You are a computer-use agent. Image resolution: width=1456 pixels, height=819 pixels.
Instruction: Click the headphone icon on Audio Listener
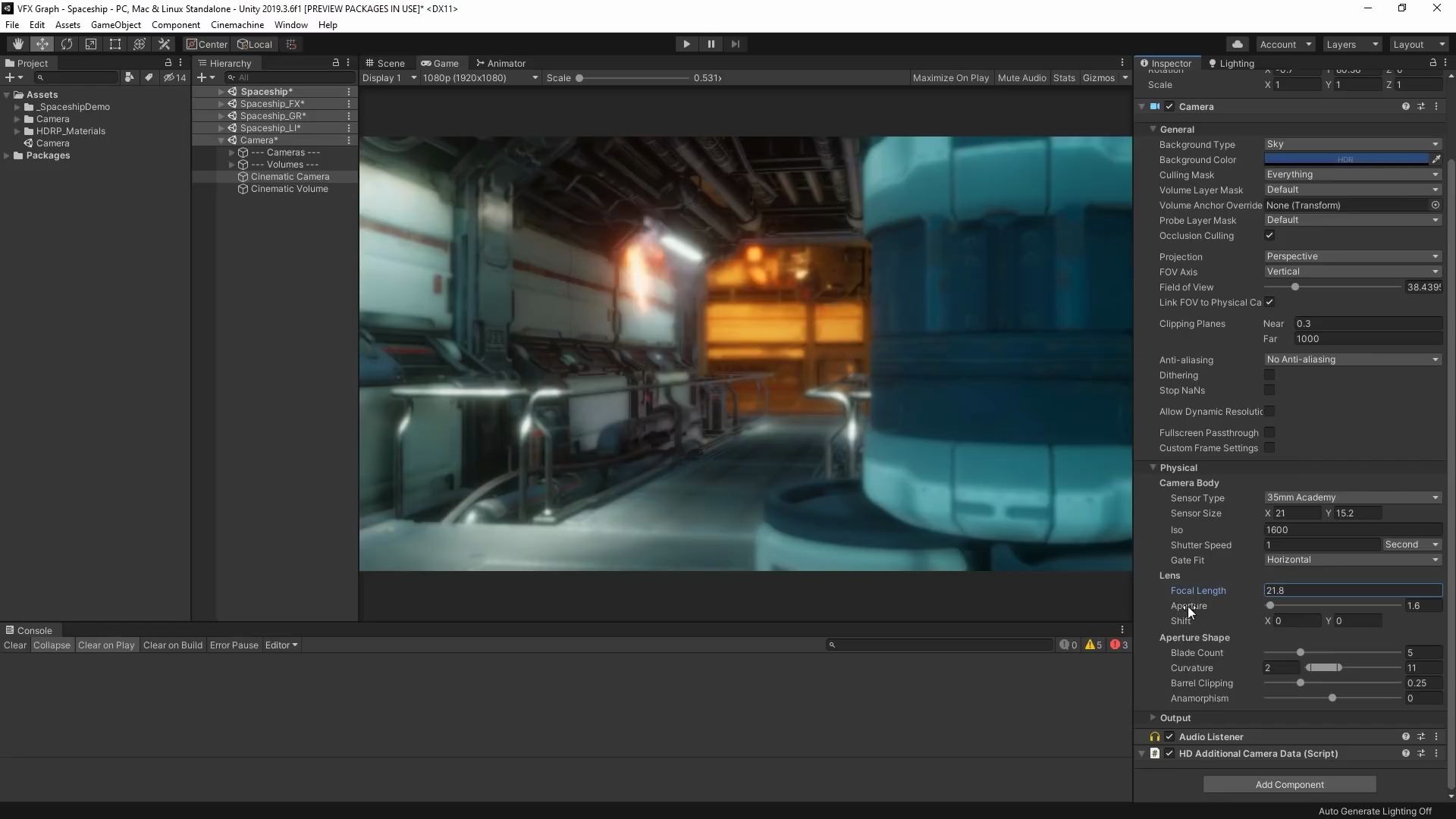(1154, 736)
